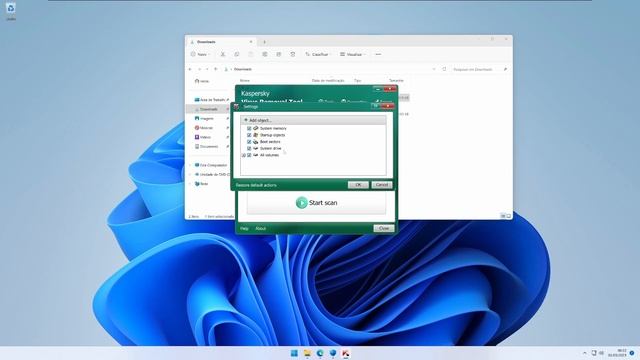Open the Visualizar view dropdown
The height and width of the screenshot is (360, 640).
pos(353,54)
